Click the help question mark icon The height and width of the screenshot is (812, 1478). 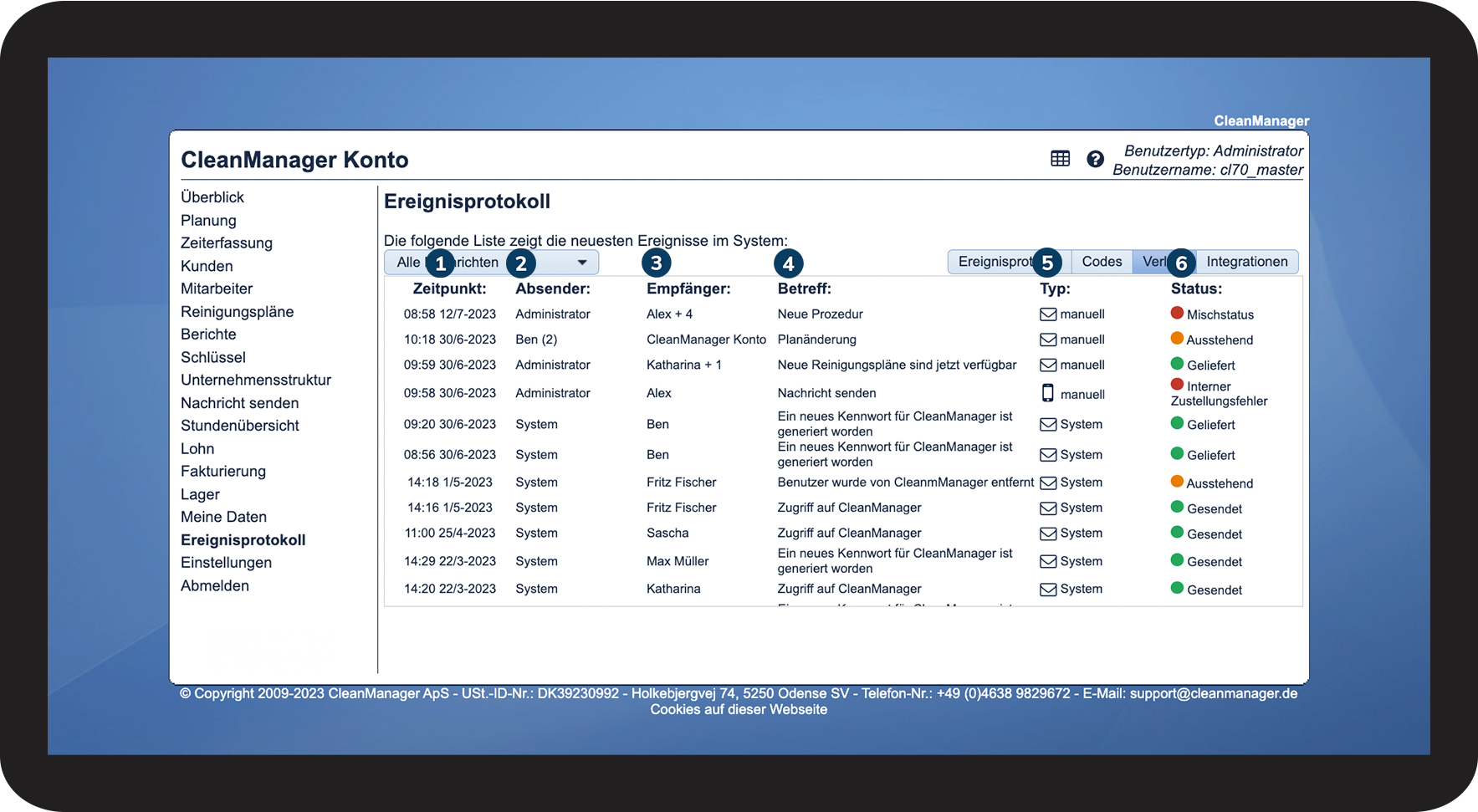(1095, 159)
